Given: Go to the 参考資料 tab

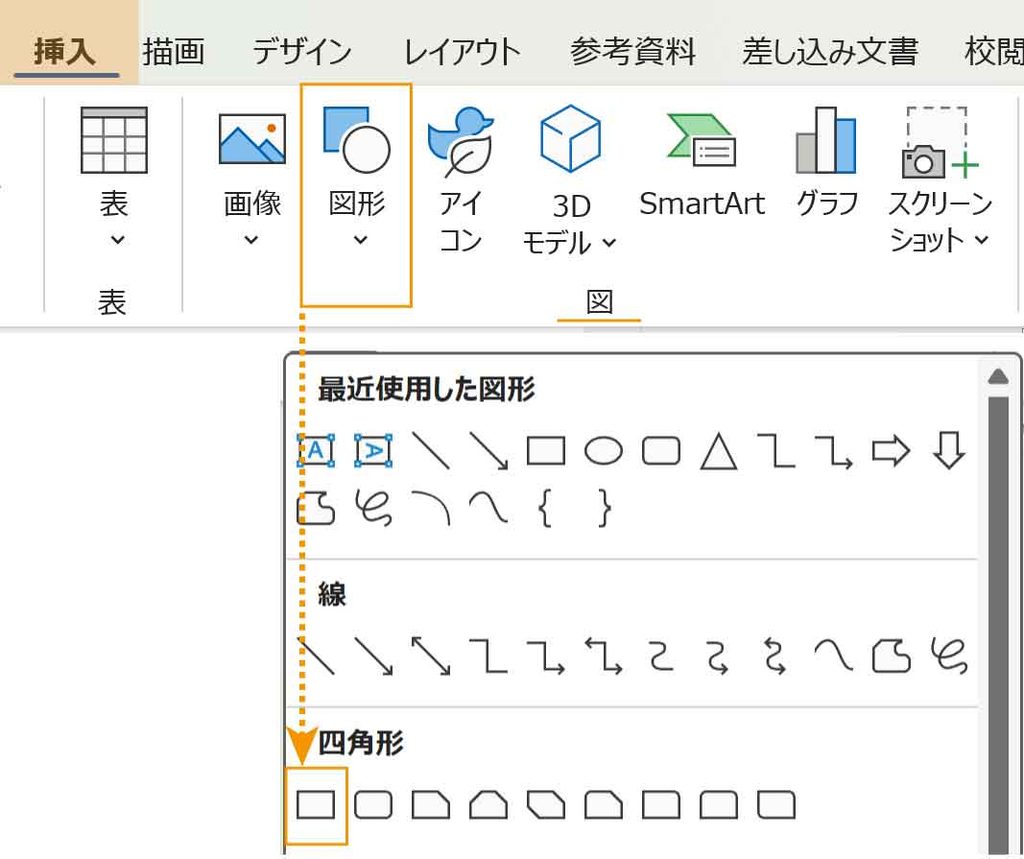Looking at the screenshot, I should [632, 52].
